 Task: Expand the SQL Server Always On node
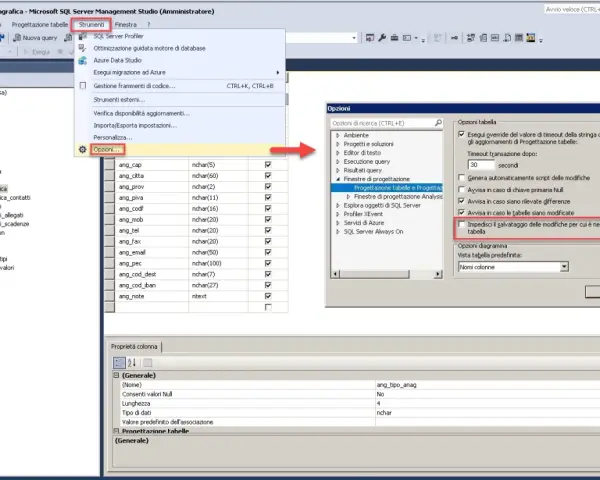coord(338,232)
